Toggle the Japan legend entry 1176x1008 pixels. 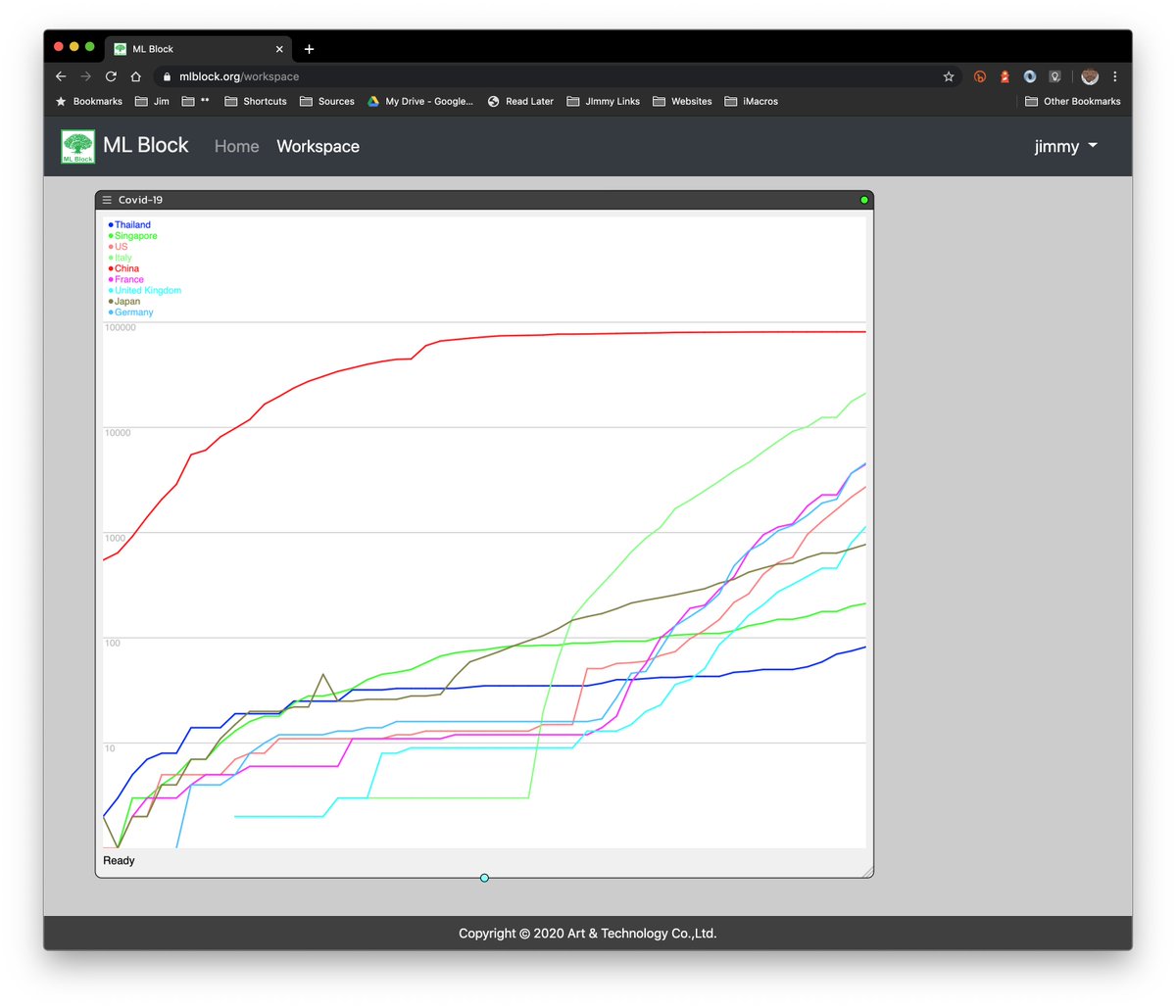[124, 302]
